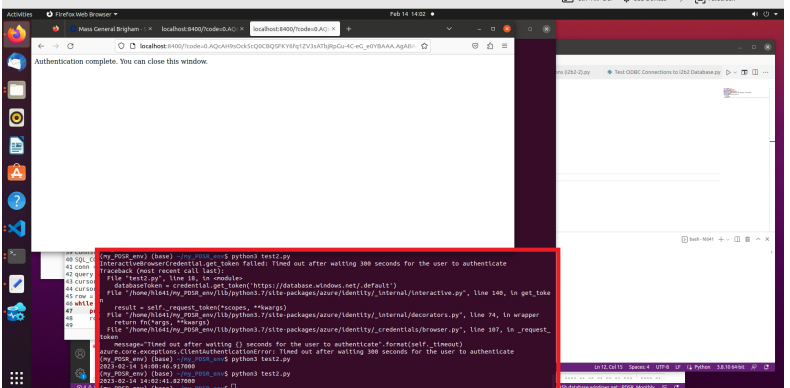Open a new Firefox tab
790x388 pixels.
coord(348,29)
